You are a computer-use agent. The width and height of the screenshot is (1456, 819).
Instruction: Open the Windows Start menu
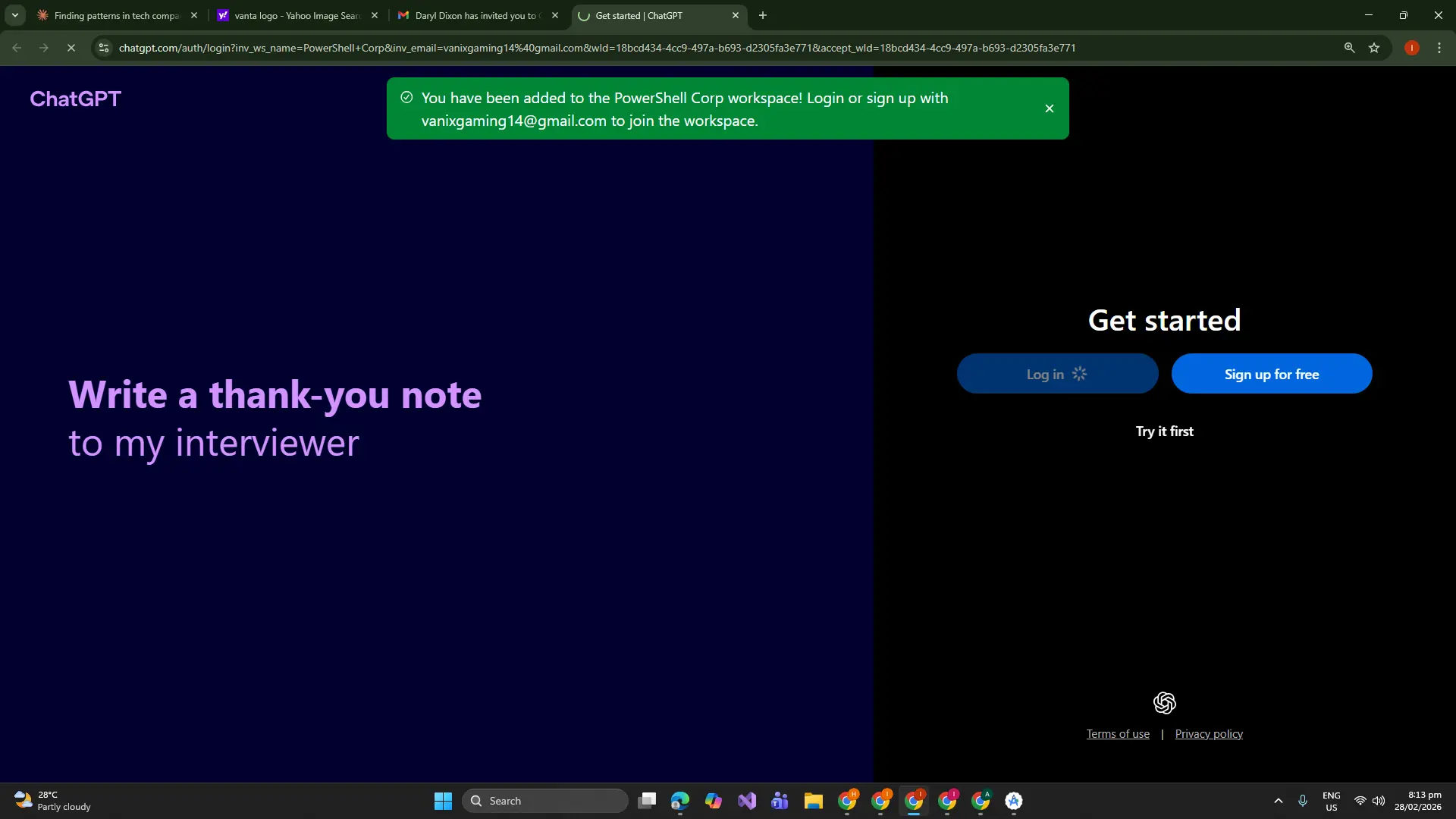coord(443,801)
